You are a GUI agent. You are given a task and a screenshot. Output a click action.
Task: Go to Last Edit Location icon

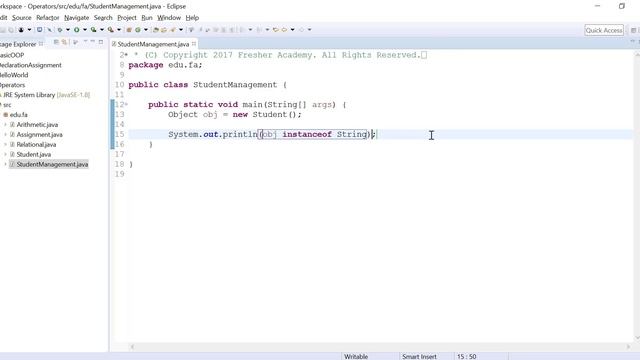tap(276, 30)
